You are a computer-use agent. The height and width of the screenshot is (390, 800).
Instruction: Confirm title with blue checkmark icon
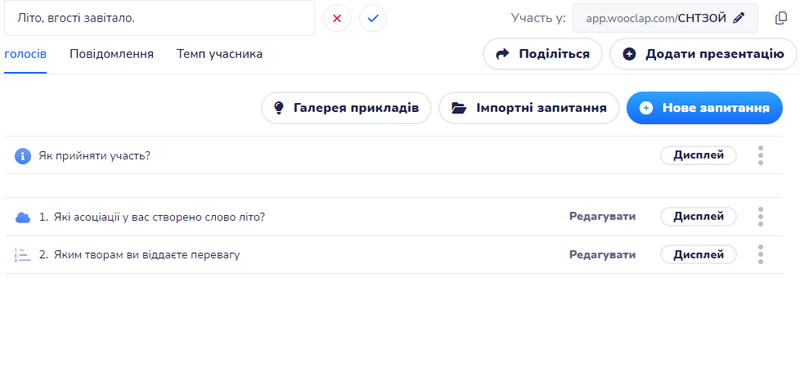(x=373, y=18)
